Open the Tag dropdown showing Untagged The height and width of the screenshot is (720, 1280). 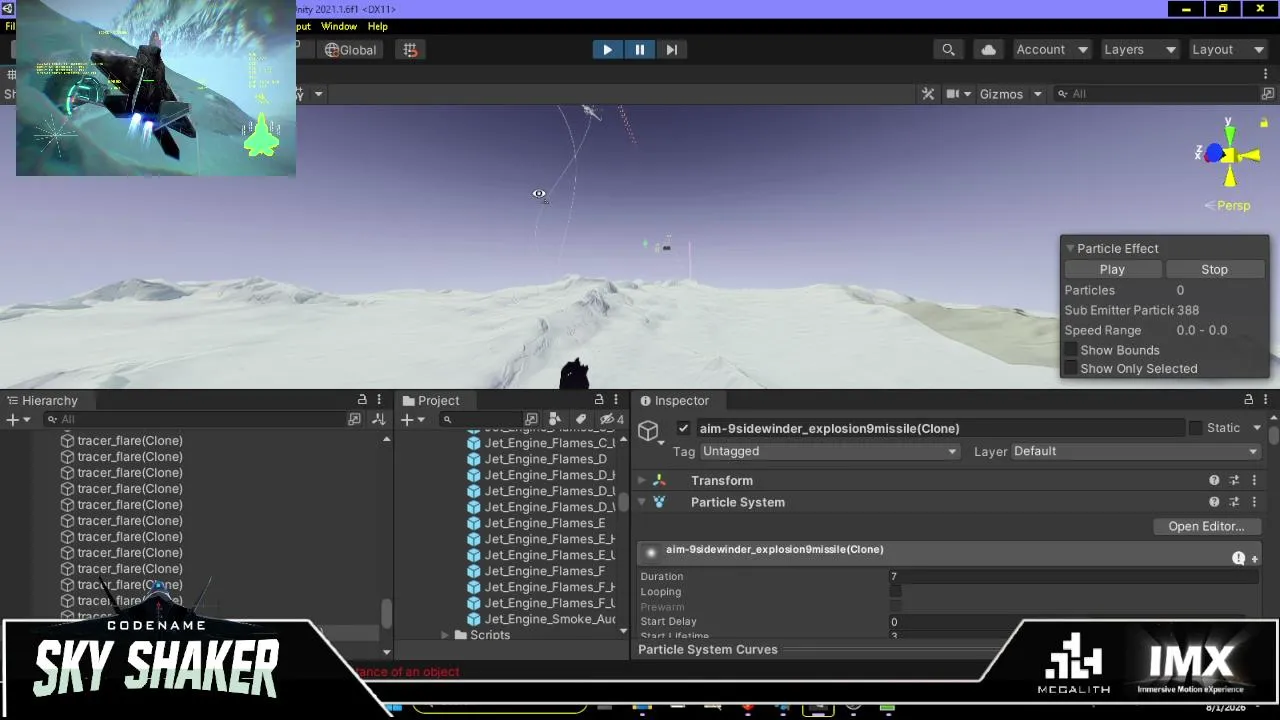point(829,451)
